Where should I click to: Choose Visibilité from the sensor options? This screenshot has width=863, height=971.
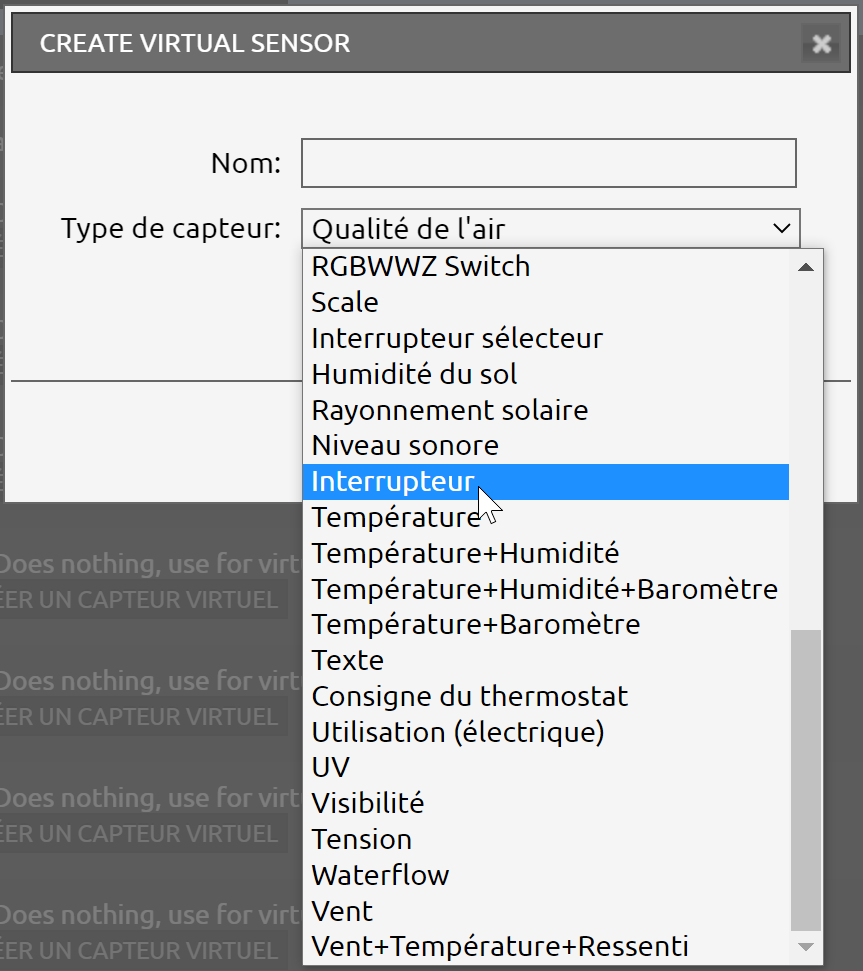click(x=367, y=803)
